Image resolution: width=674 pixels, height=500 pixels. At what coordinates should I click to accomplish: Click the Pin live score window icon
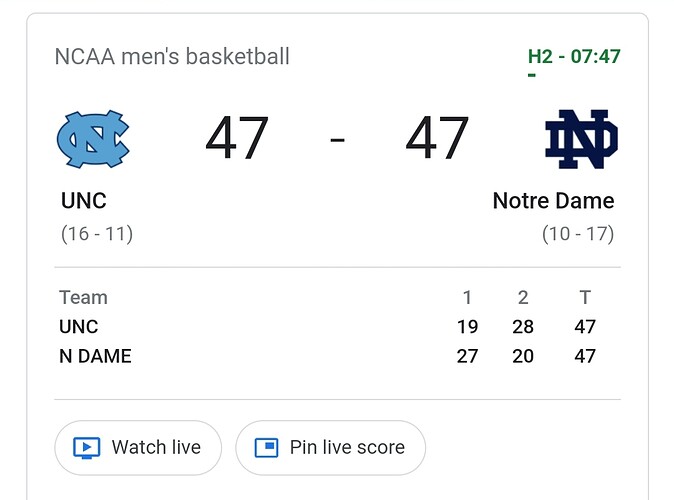pyautogui.click(x=267, y=448)
